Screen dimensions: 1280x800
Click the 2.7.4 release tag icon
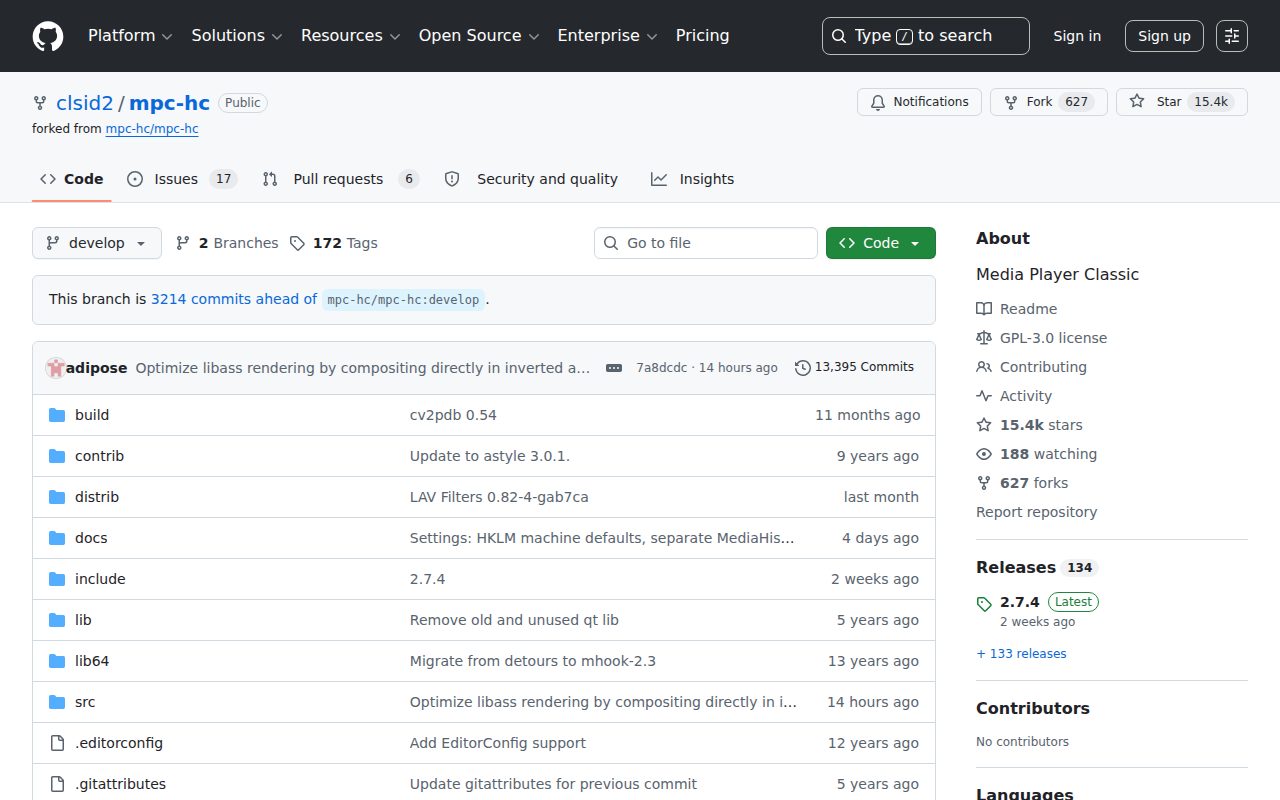(x=984, y=603)
